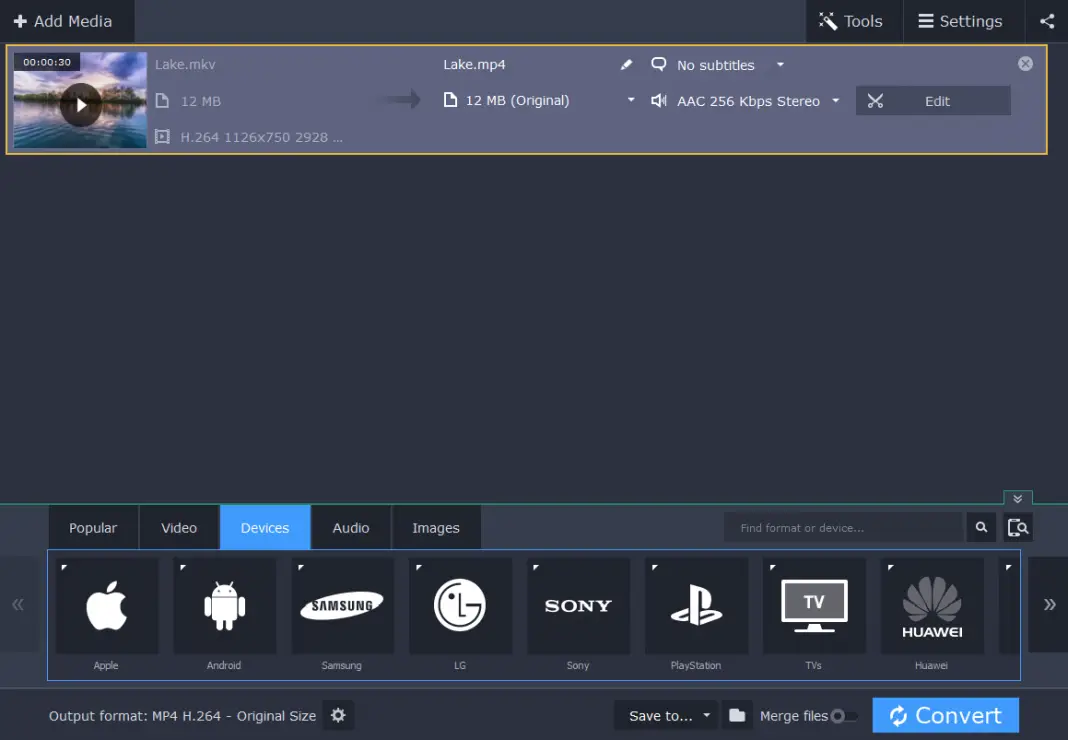Expand the No subtitles dropdown
Viewport: 1068px width, 740px height.
click(781, 65)
